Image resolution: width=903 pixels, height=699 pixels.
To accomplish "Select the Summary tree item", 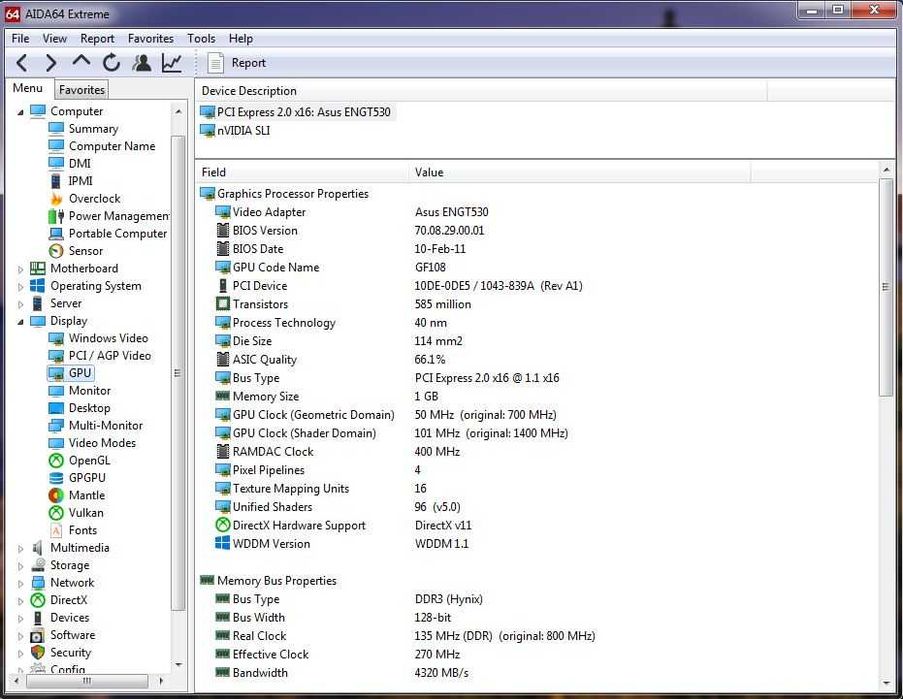I will tap(93, 129).
